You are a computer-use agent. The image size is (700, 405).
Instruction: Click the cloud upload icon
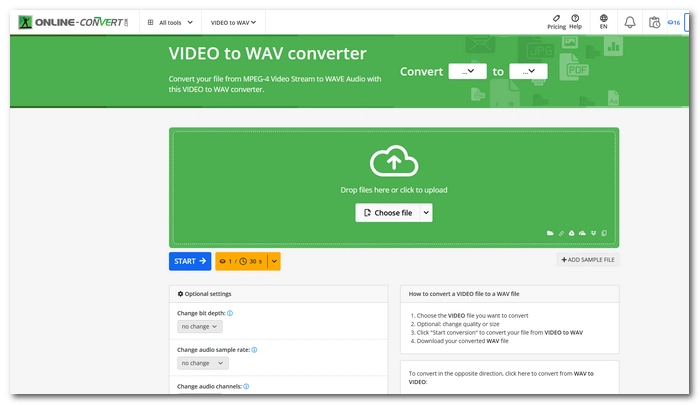click(x=394, y=161)
